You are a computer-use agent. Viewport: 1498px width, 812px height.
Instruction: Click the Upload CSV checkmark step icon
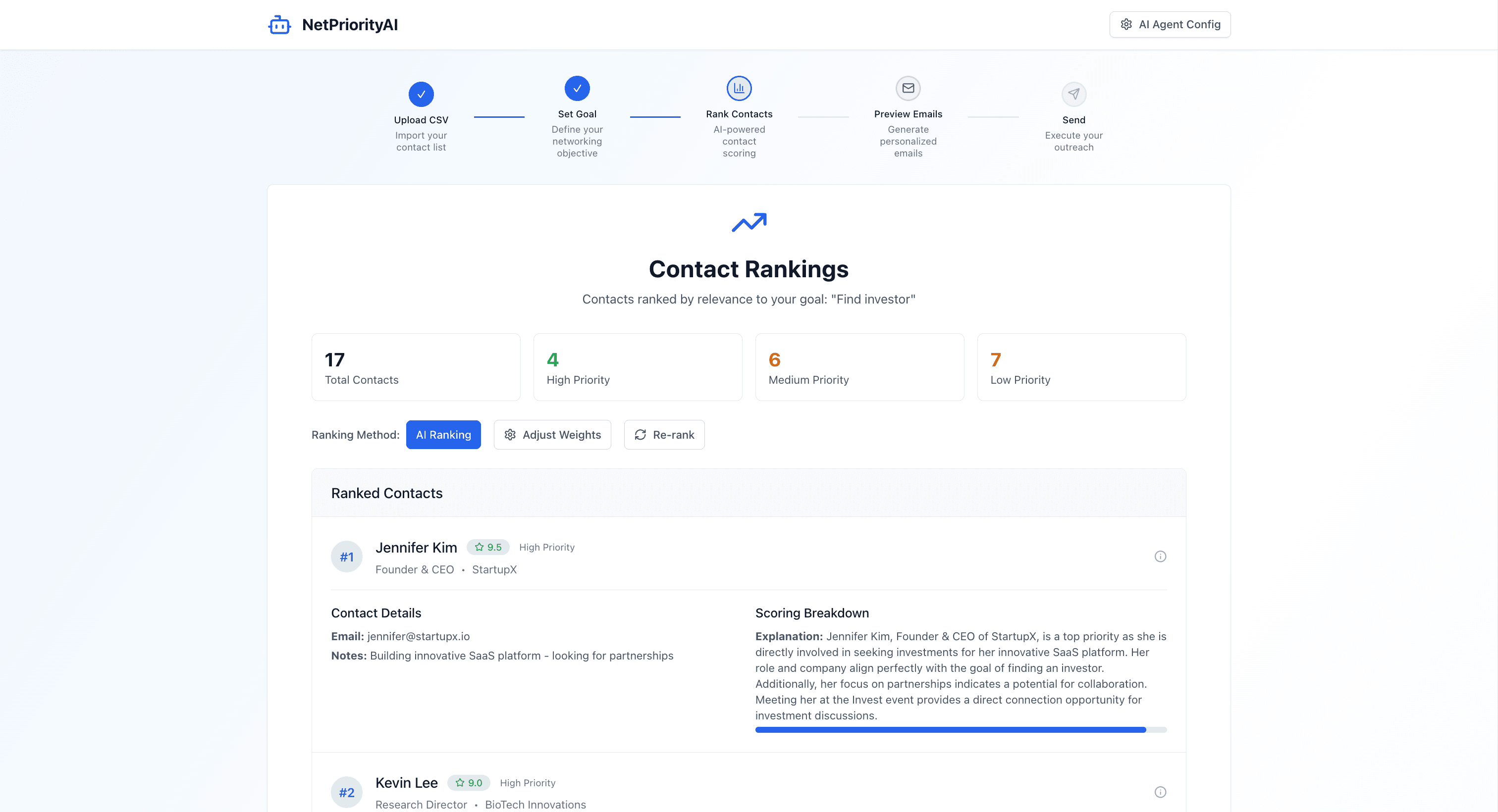421,94
